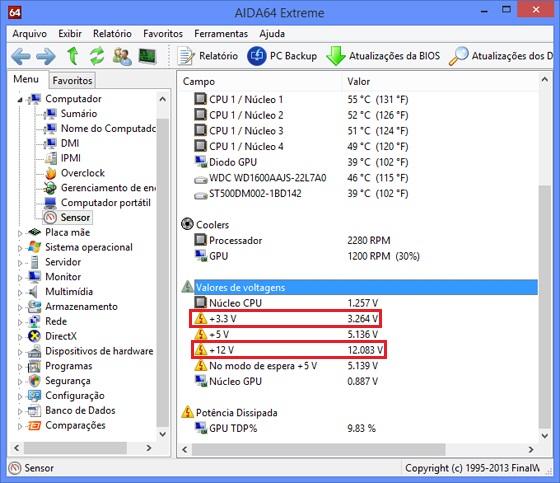The height and width of the screenshot is (483, 560).
Task: Select the Menu tab in sidebar
Action: (x=26, y=79)
